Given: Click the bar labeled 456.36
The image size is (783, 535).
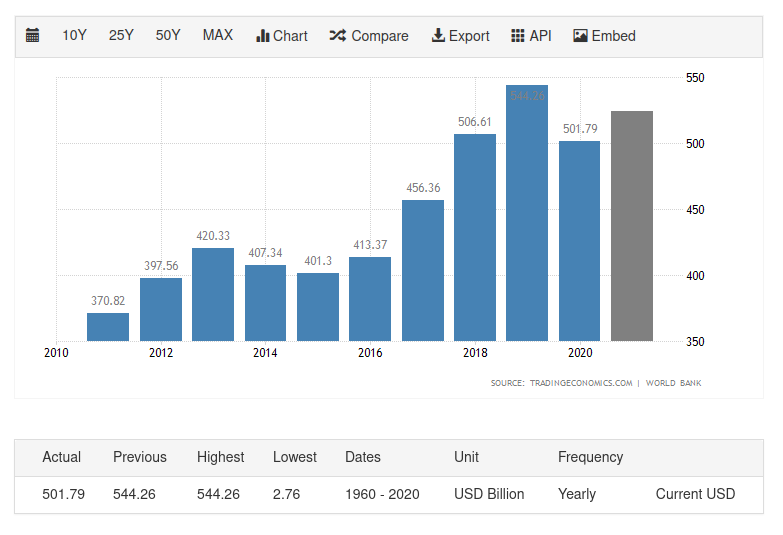Looking at the screenshot, I should 423,270.
